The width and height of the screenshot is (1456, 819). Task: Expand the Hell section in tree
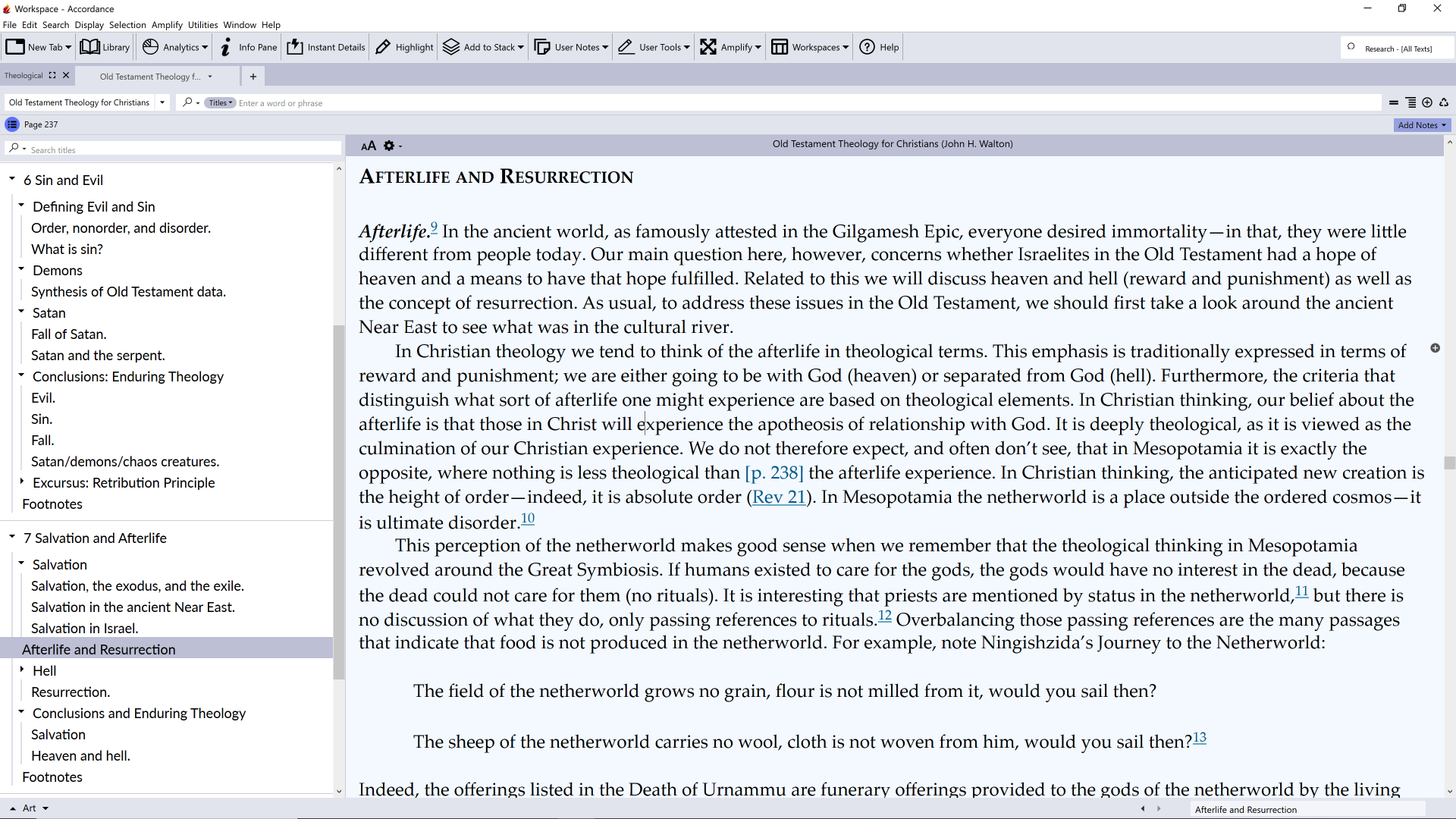coord(21,670)
